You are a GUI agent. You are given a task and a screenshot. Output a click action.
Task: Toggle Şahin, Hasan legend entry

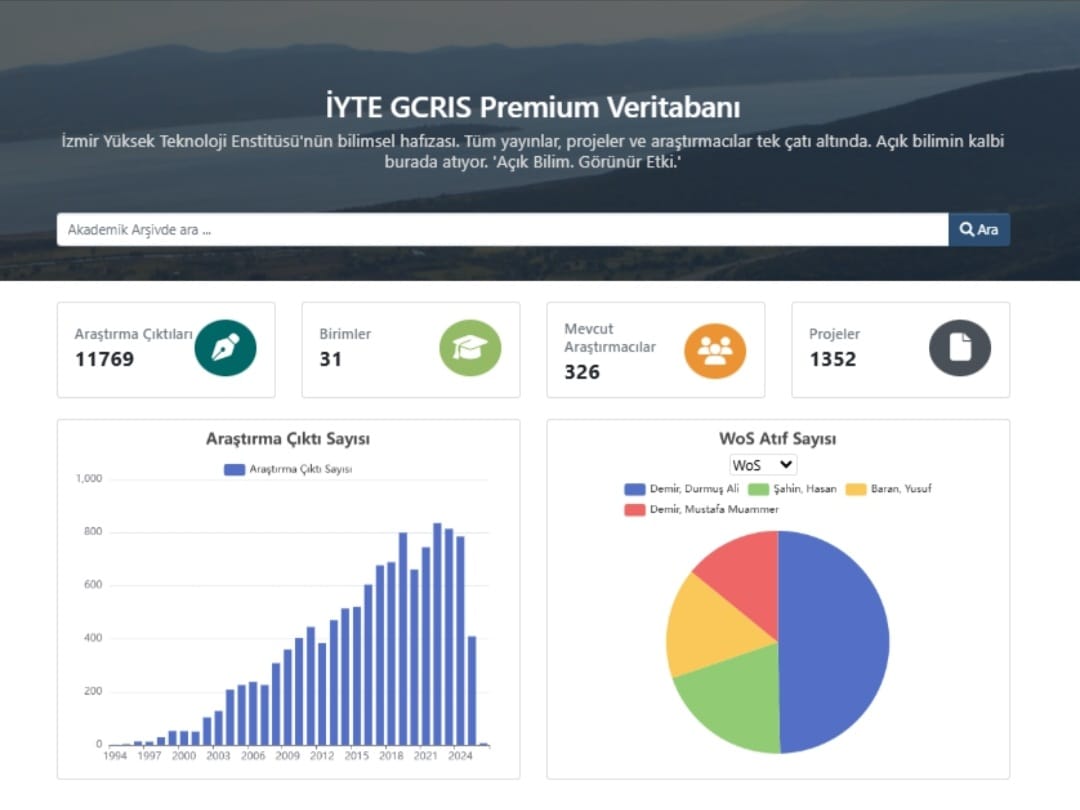coord(793,489)
